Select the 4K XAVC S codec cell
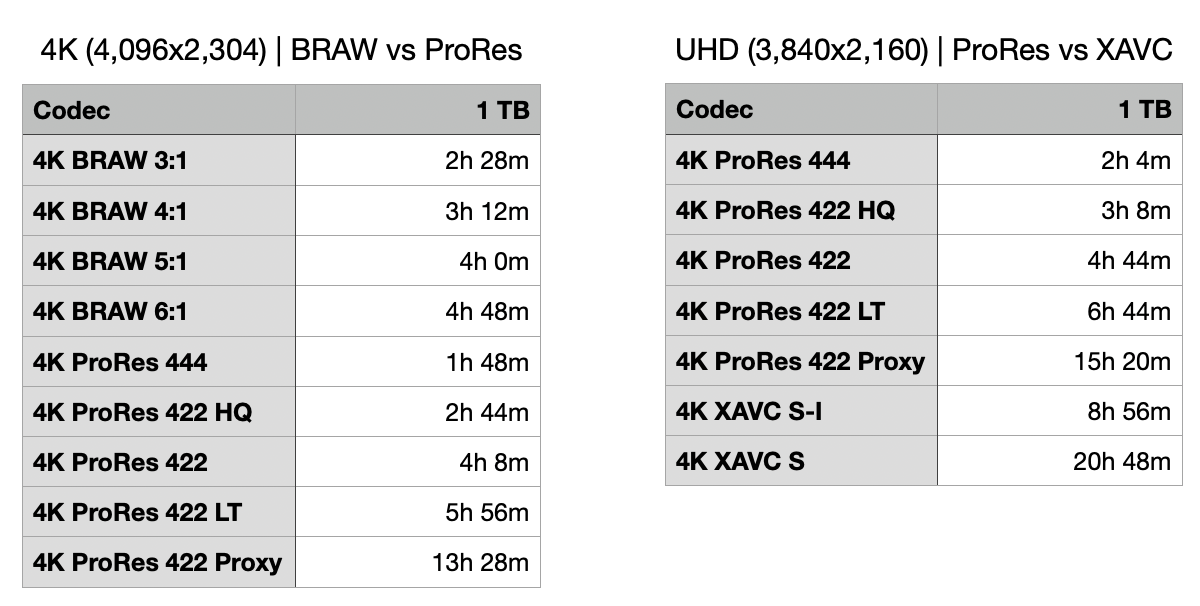1200x606 pixels. point(802,461)
